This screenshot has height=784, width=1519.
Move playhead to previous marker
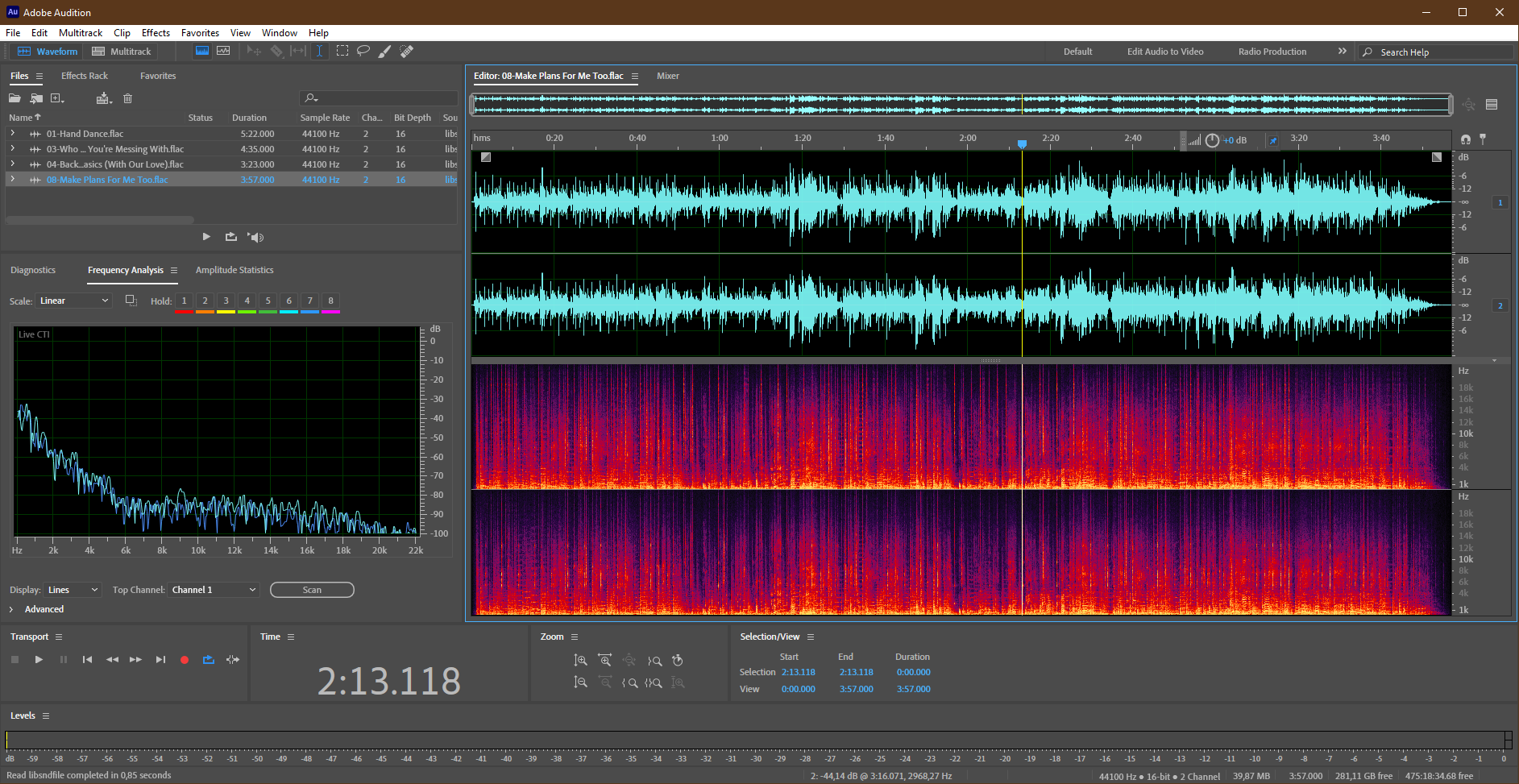tap(87, 660)
